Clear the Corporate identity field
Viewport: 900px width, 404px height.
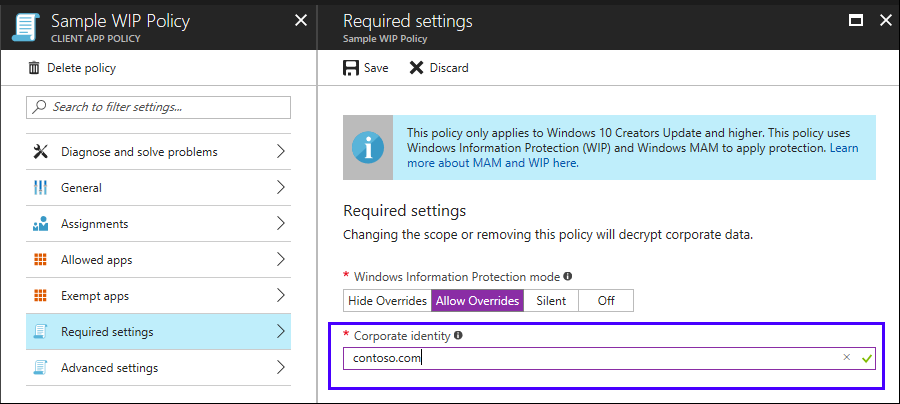pos(847,357)
